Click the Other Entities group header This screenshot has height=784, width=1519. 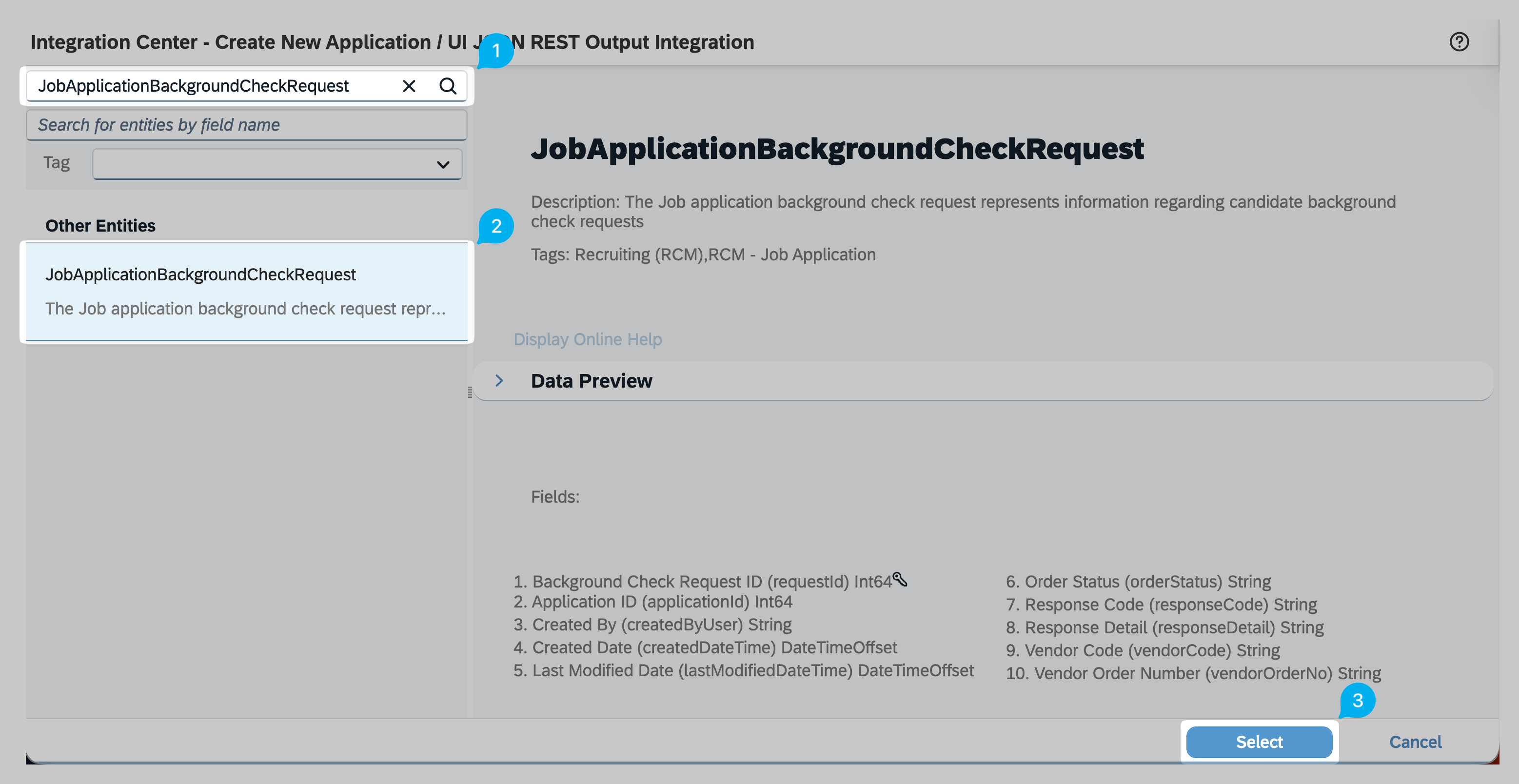pos(100,226)
